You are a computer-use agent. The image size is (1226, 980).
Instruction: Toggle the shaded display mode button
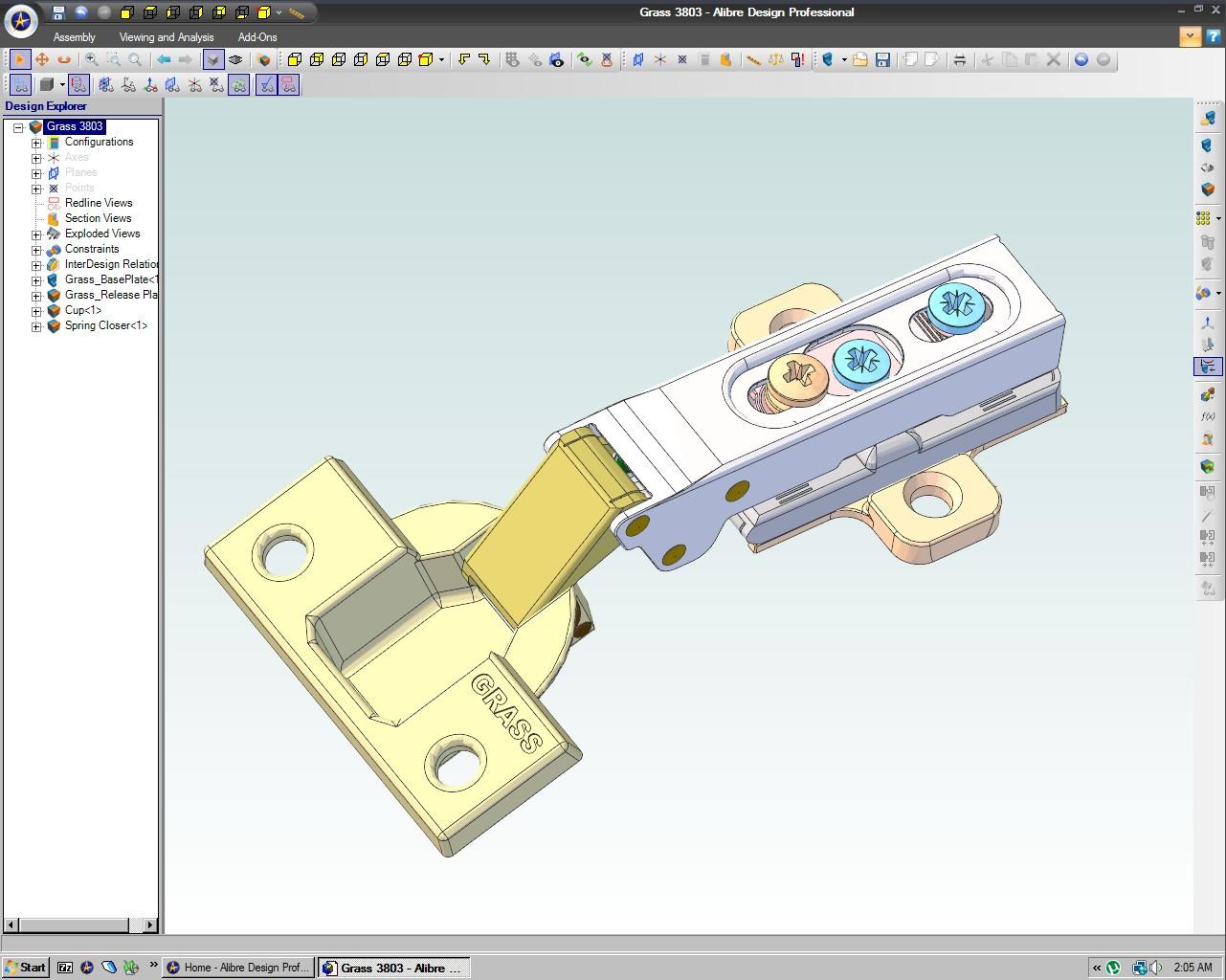click(x=213, y=59)
